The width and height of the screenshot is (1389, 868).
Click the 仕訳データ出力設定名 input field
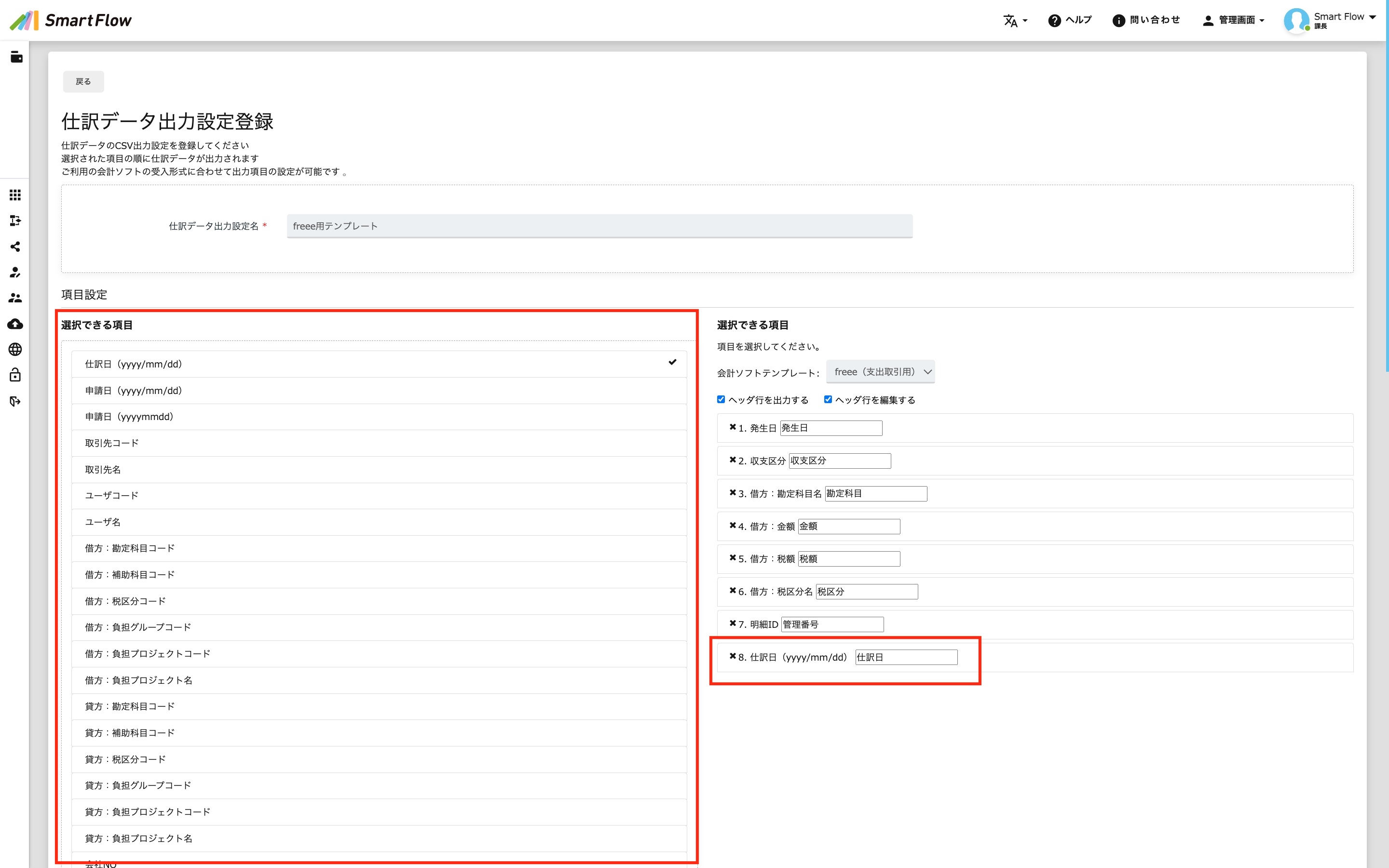599,226
